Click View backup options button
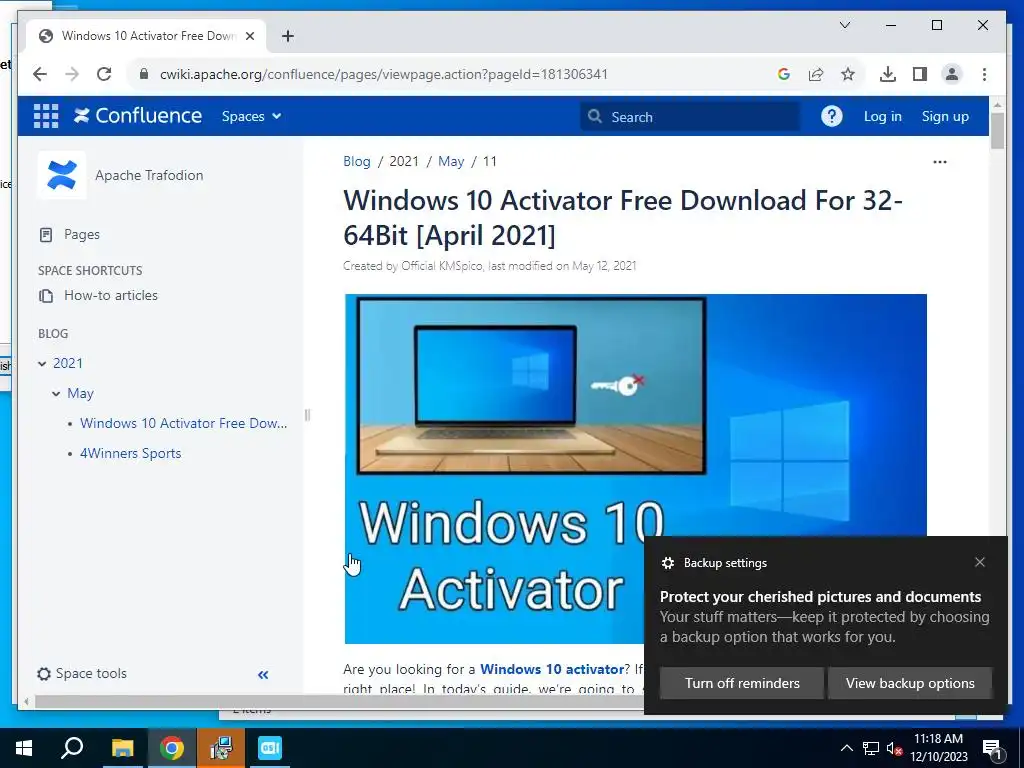 click(x=910, y=683)
